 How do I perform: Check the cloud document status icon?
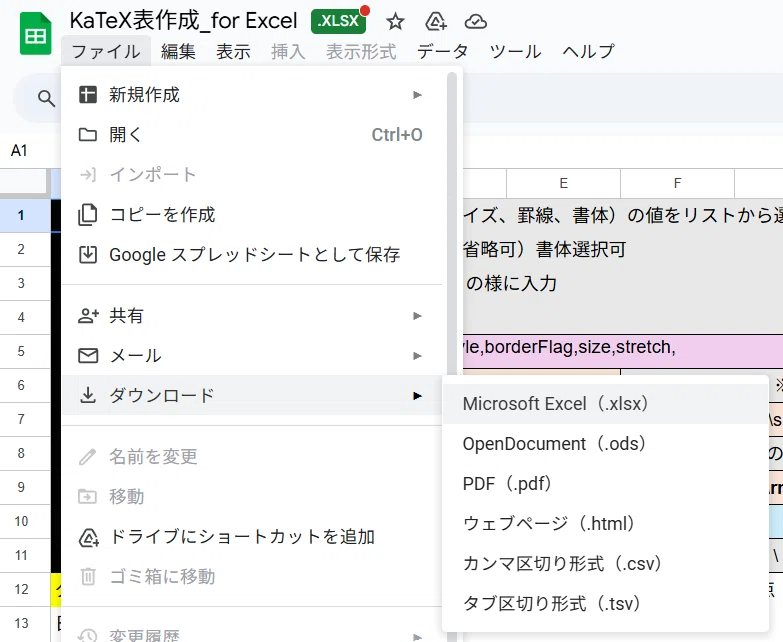coord(475,21)
